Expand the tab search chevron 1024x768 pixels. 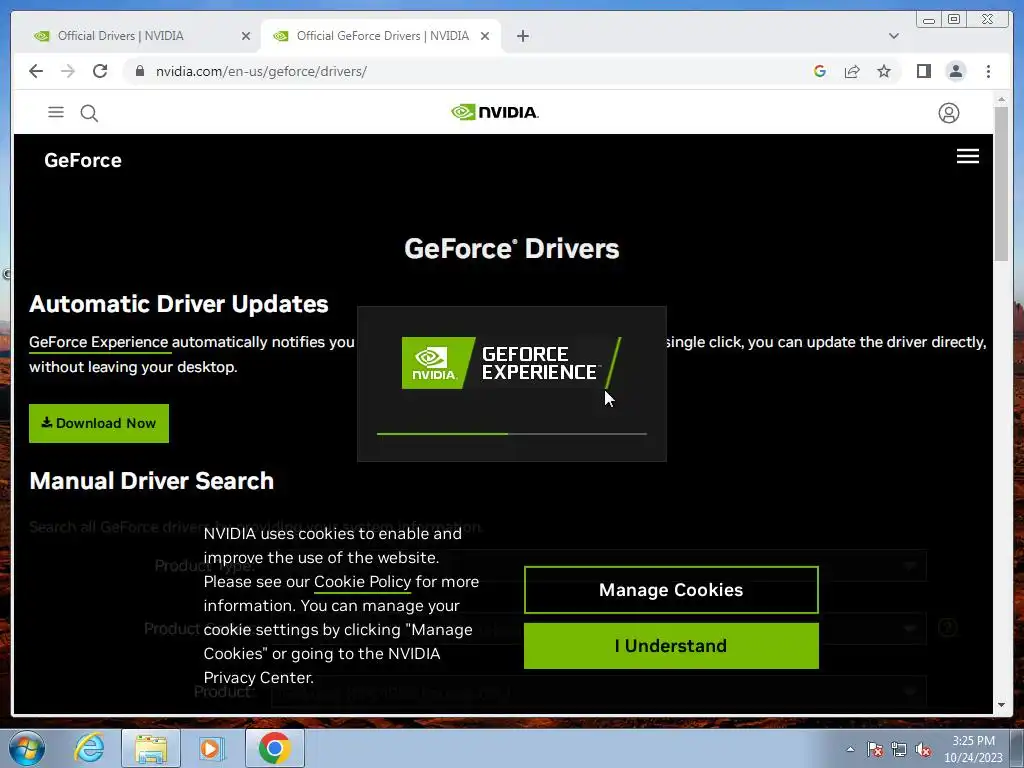point(893,36)
